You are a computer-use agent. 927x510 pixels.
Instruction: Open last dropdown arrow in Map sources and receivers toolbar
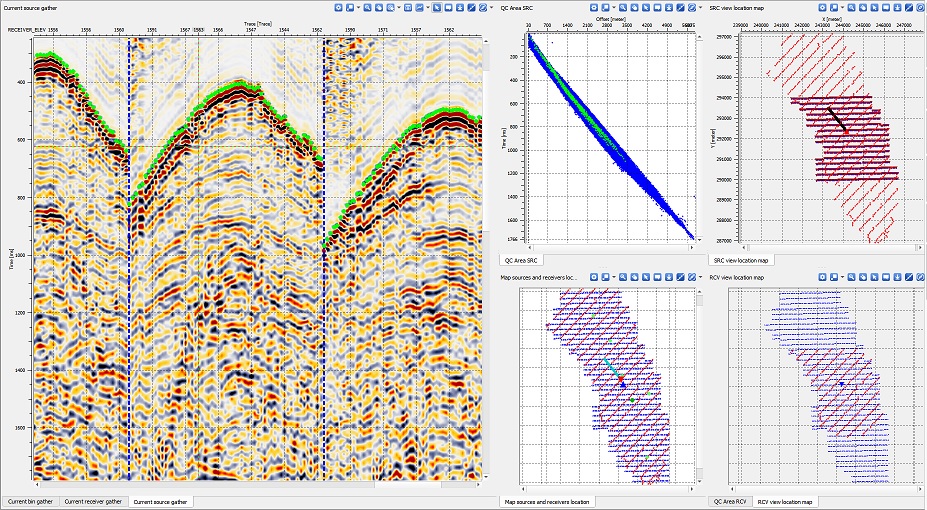click(701, 277)
